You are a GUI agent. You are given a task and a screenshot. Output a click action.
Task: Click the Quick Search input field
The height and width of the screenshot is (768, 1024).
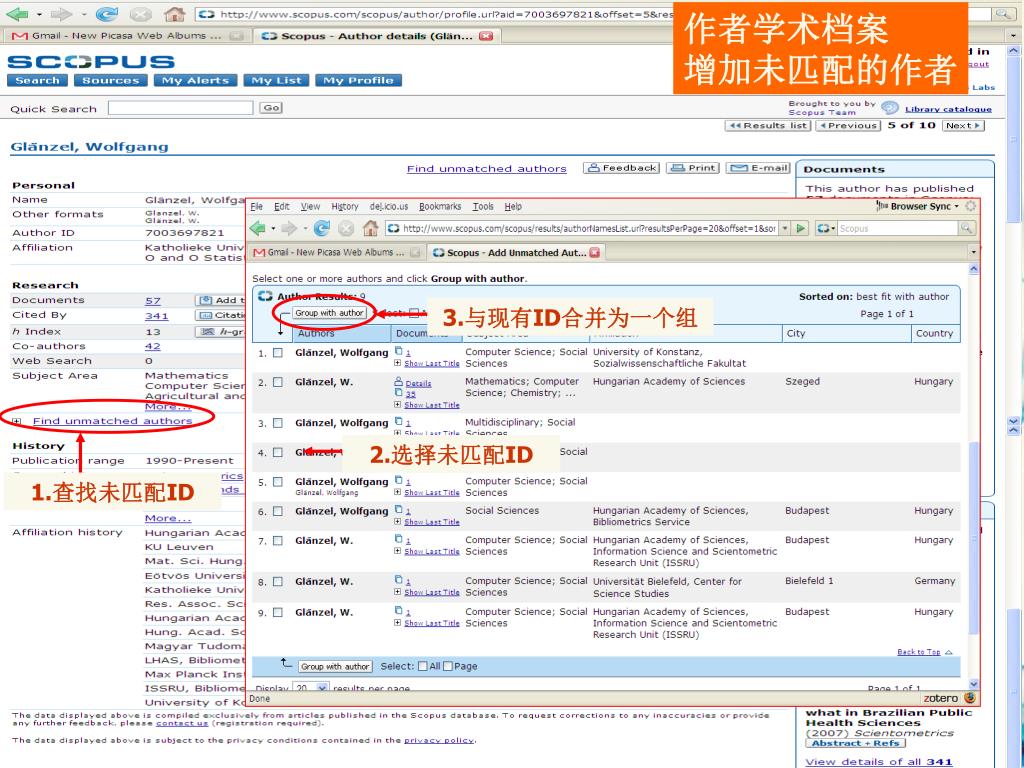pos(180,108)
